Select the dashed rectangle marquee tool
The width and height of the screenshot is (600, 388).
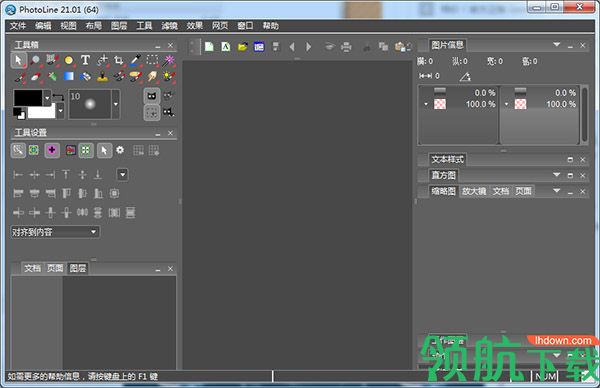coord(152,60)
